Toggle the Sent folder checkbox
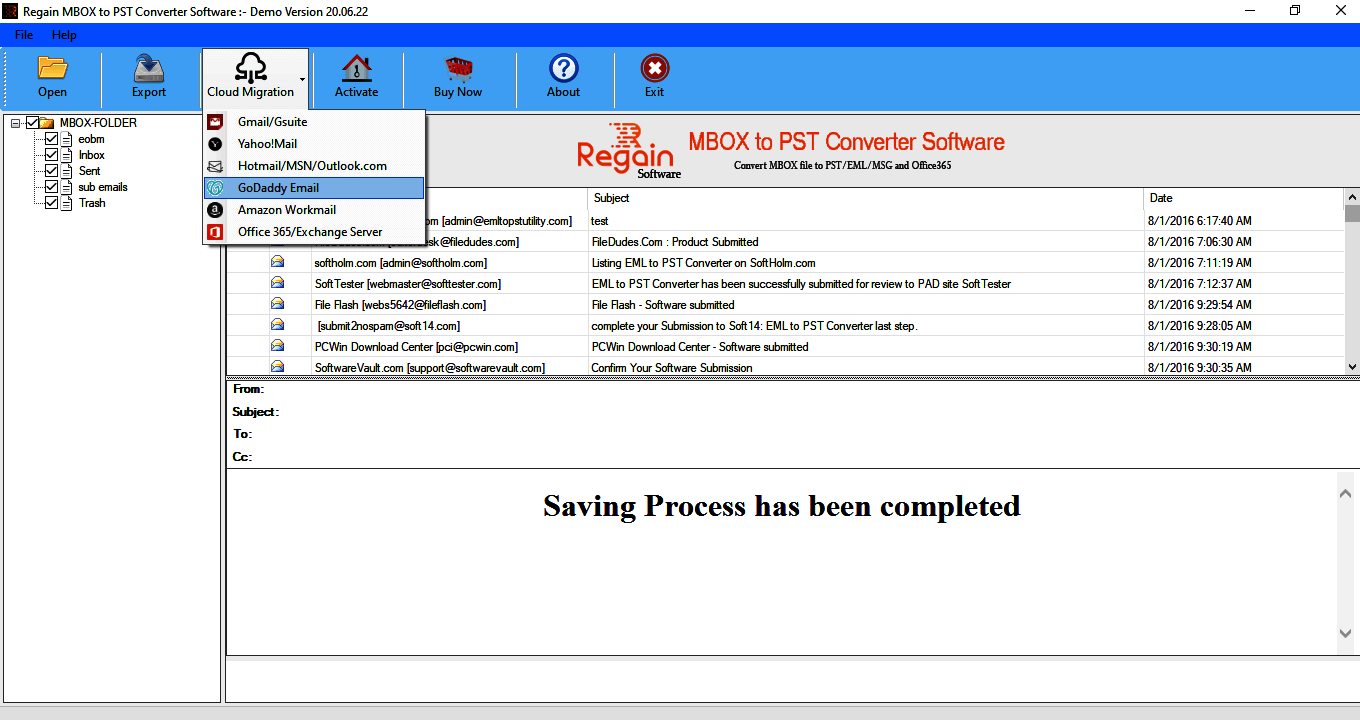1360x720 pixels. coord(52,171)
